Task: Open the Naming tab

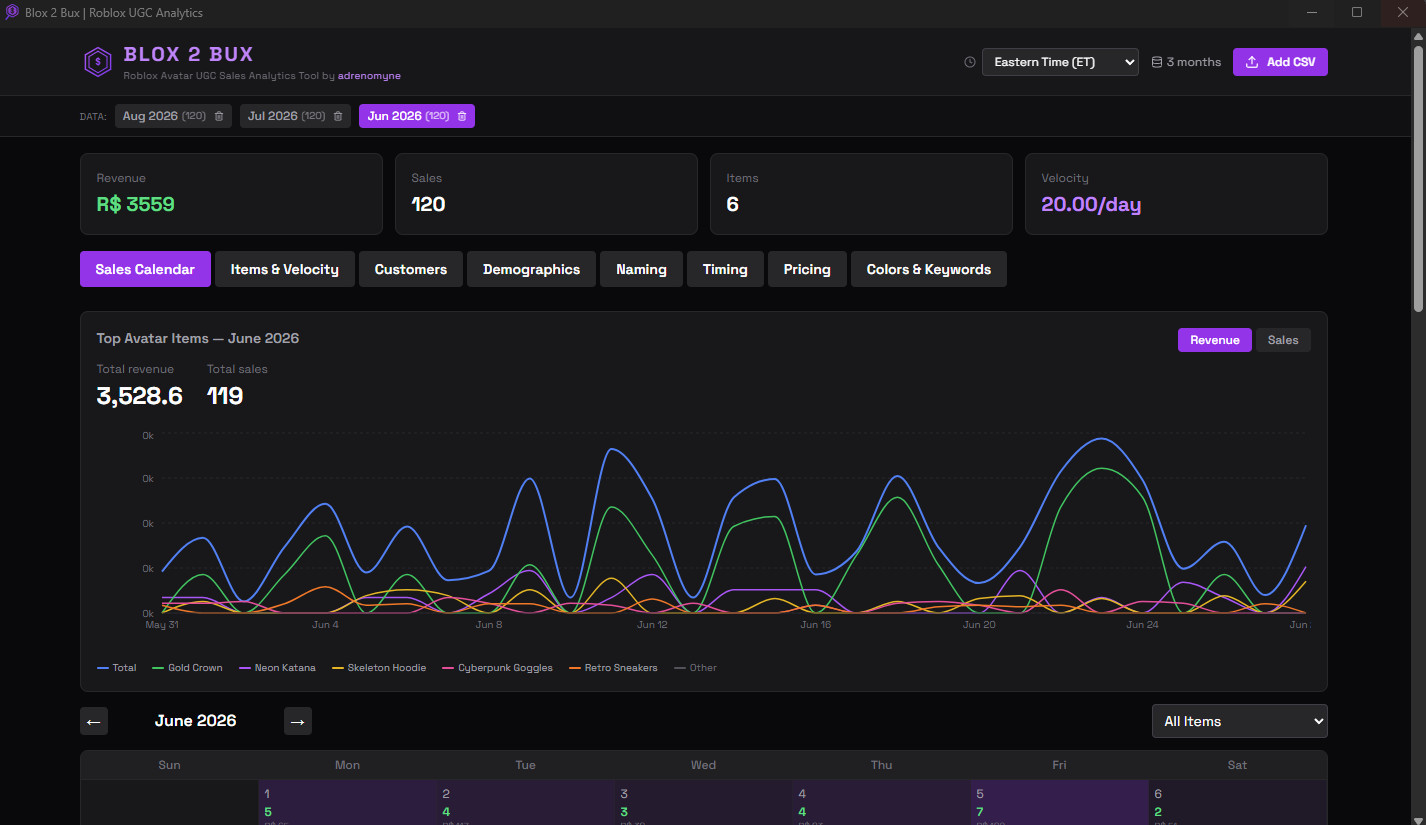Action: (641, 269)
